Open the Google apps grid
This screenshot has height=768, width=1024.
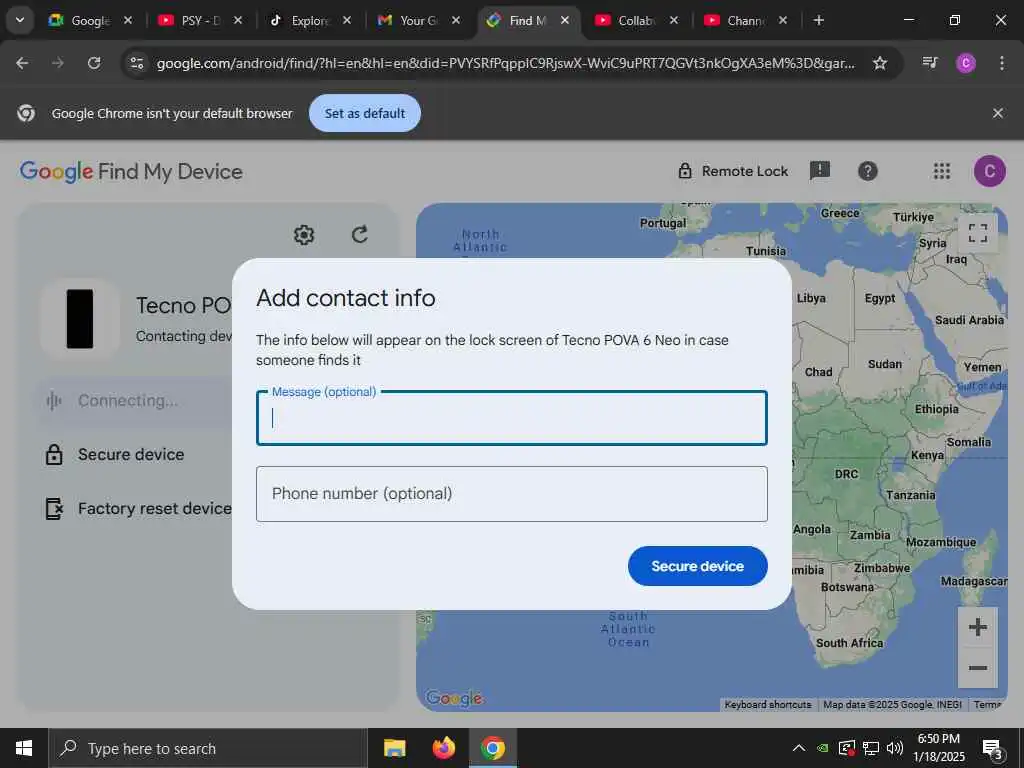942,171
